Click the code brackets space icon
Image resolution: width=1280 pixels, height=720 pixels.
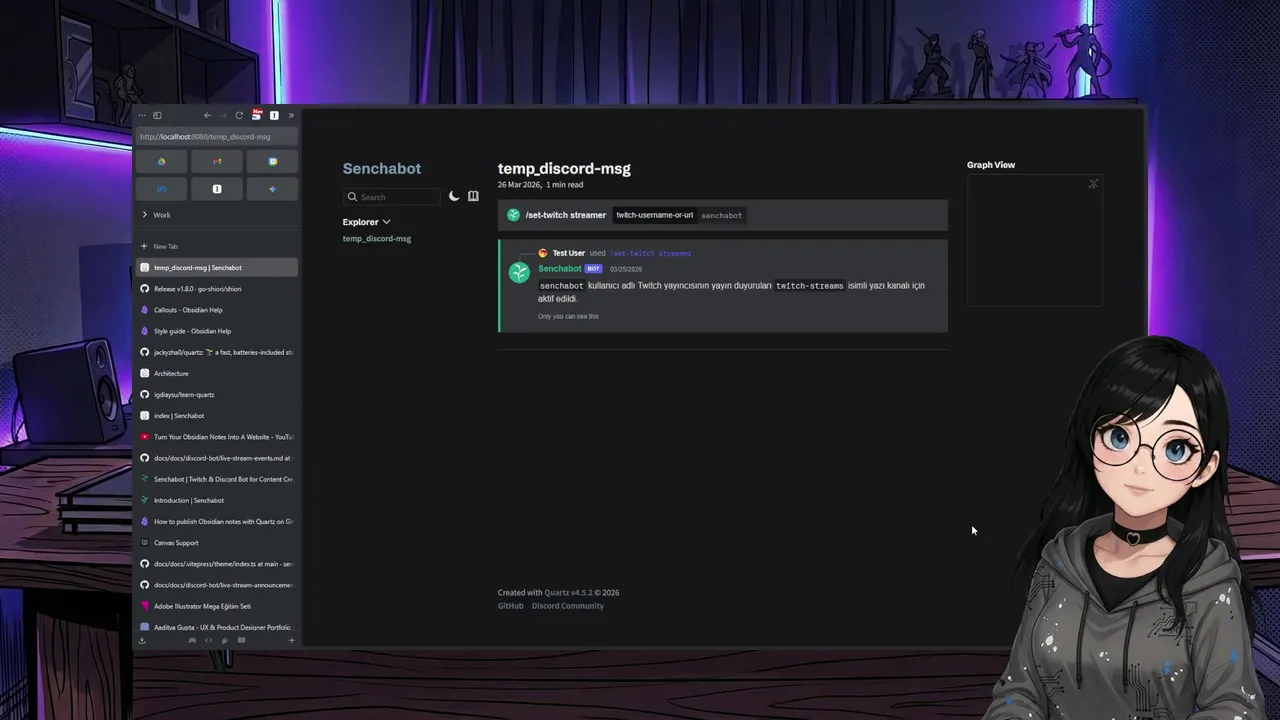click(x=208, y=640)
